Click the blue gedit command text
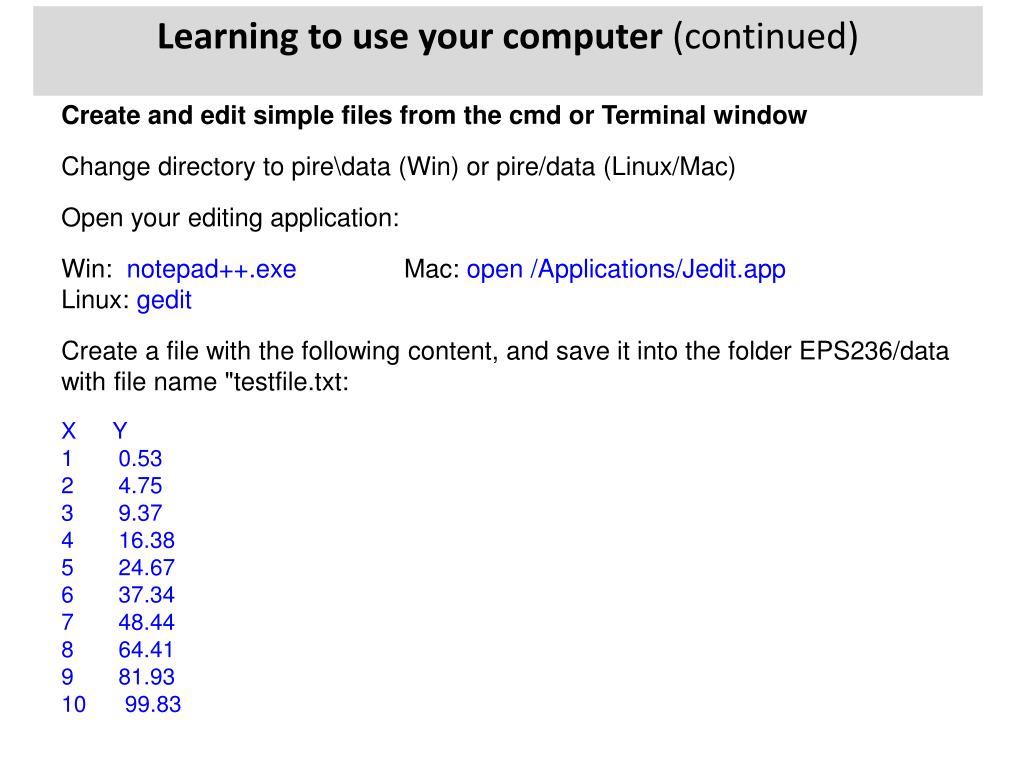 click(x=164, y=300)
